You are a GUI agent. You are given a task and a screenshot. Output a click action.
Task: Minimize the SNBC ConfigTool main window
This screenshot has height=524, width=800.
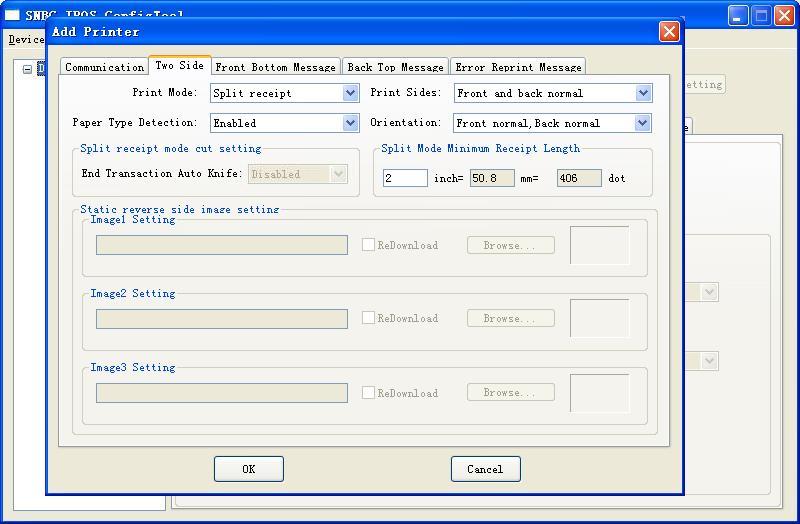[738, 15]
